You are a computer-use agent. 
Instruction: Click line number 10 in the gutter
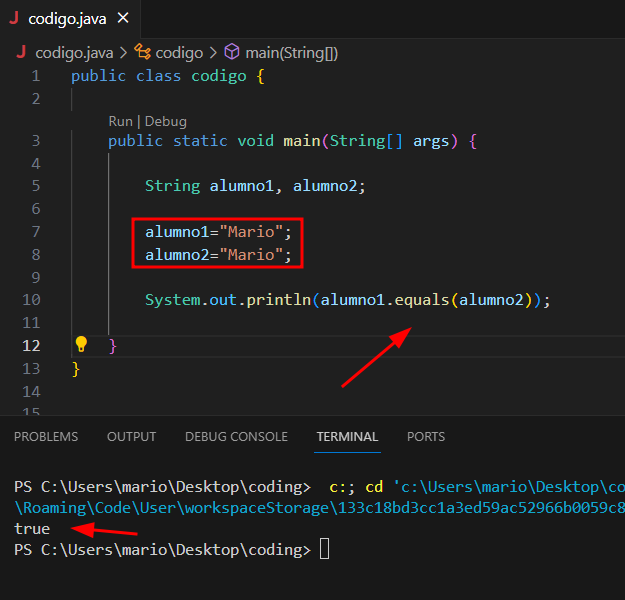31,300
